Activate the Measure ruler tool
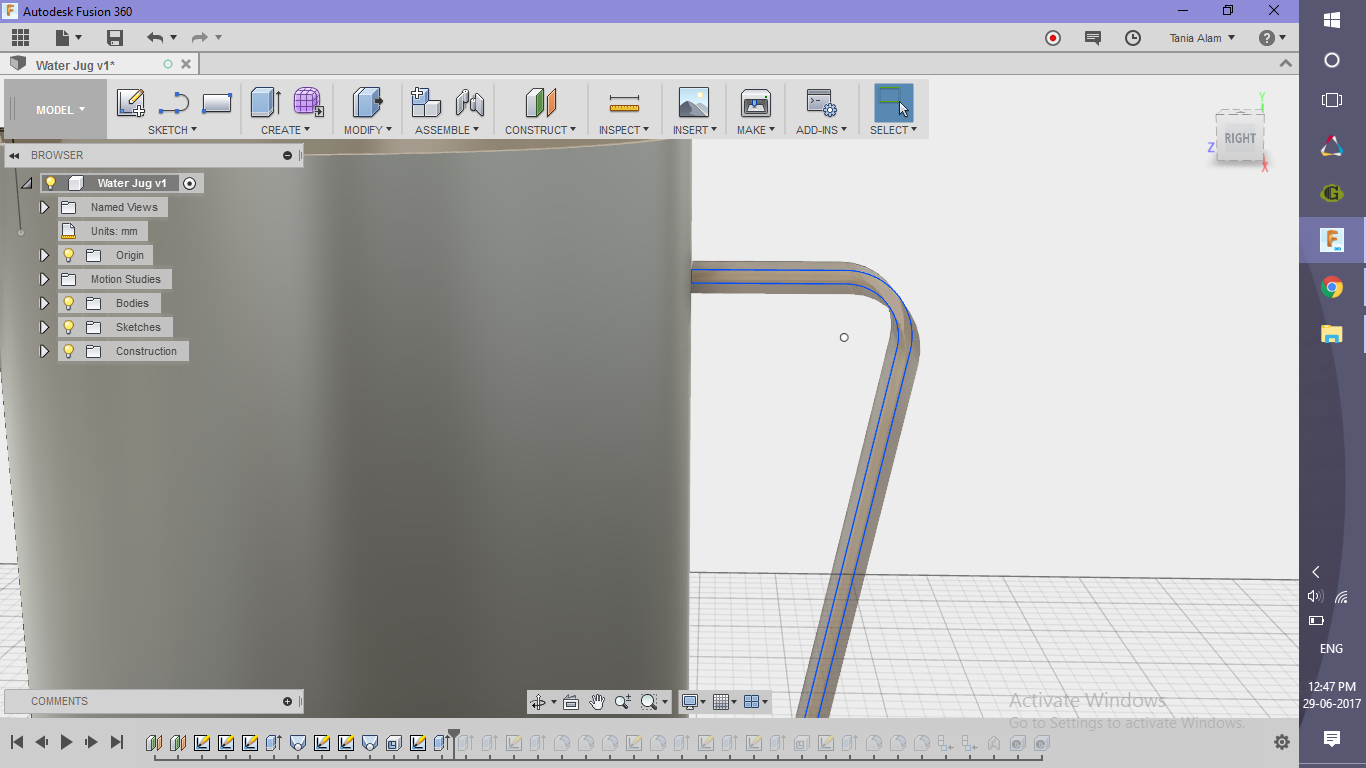This screenshot has width=1366, height=768. point(624,104)
